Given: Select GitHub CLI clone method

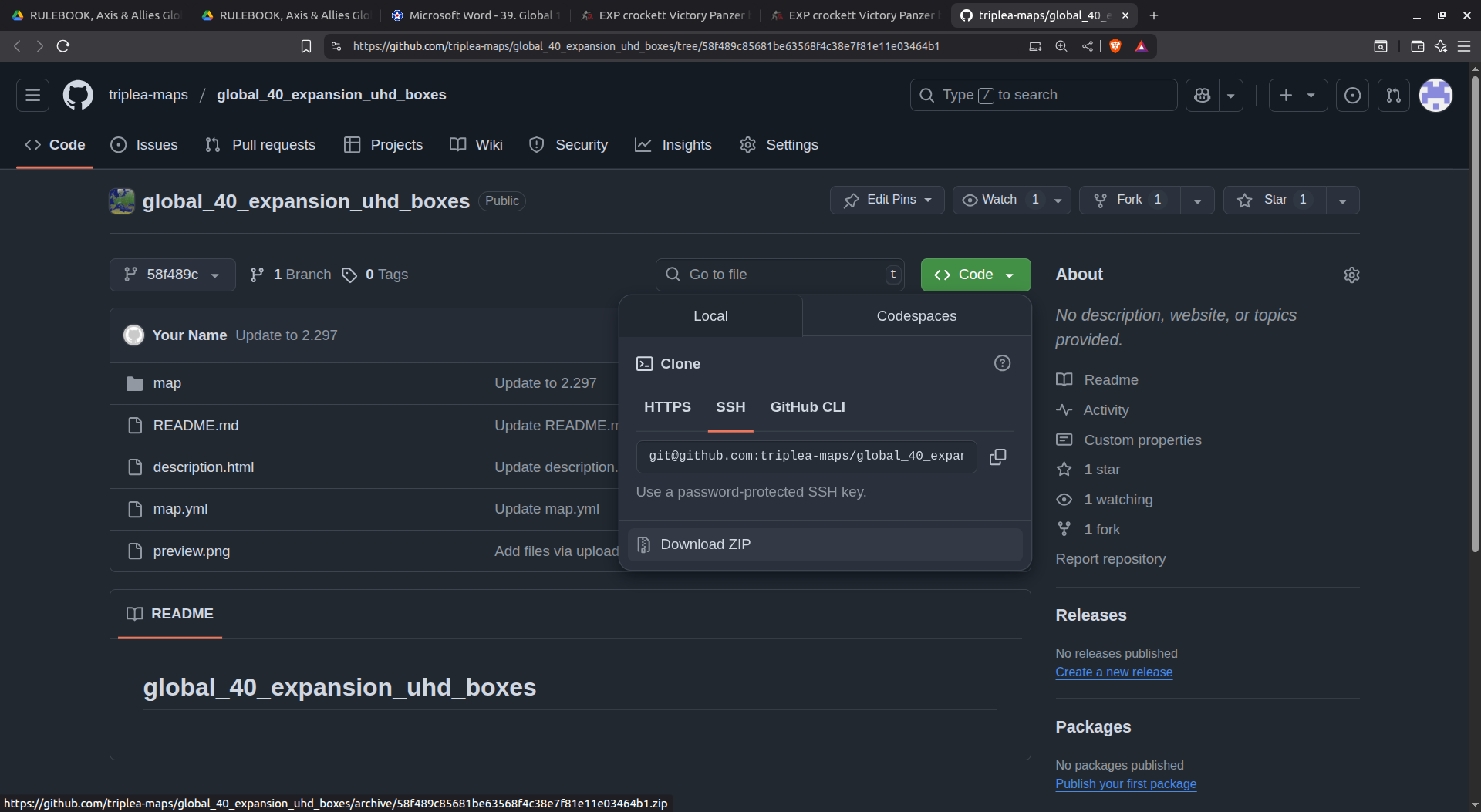Looking at the screenshot, I should (808, 407).
